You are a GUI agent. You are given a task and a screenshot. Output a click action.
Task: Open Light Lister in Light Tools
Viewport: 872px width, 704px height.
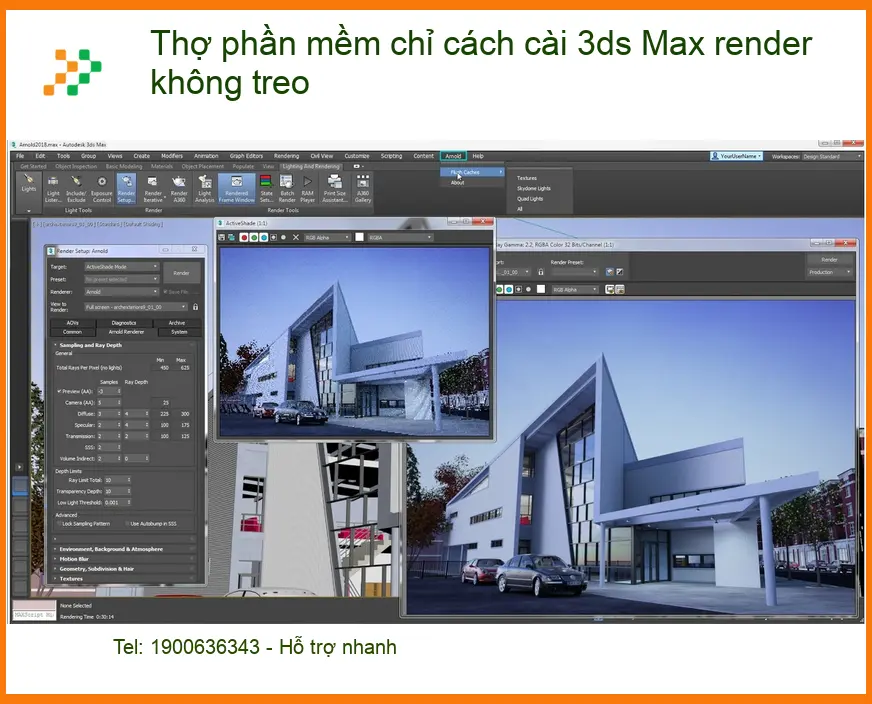(53, 189)
